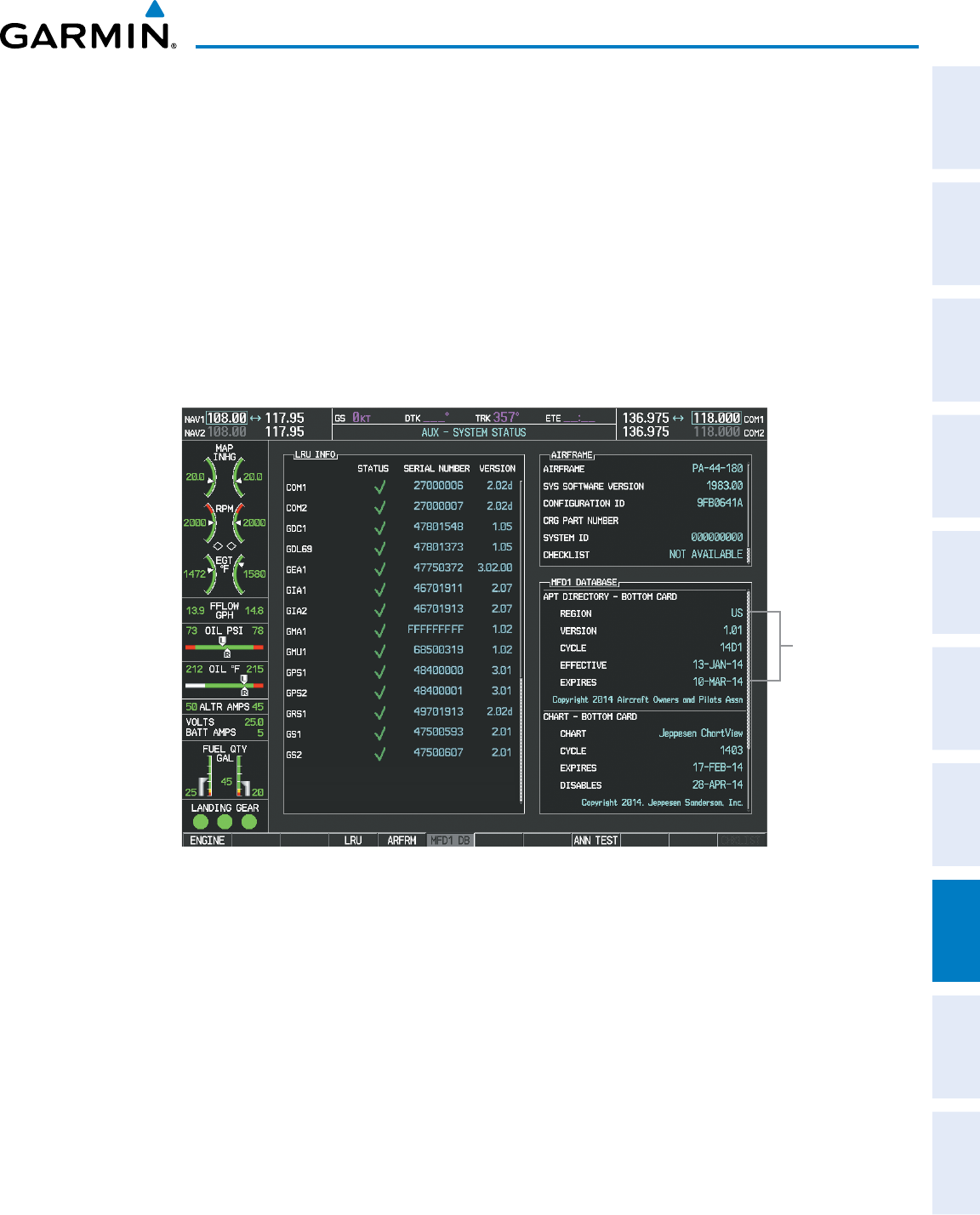Click COM1 serial number 27000006
Screen dimensions: 980x1215
(x=438, y=486)
